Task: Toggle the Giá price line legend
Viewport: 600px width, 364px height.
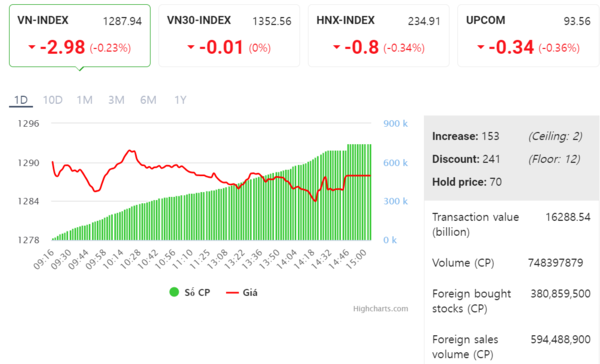Action: pos(242,292)
